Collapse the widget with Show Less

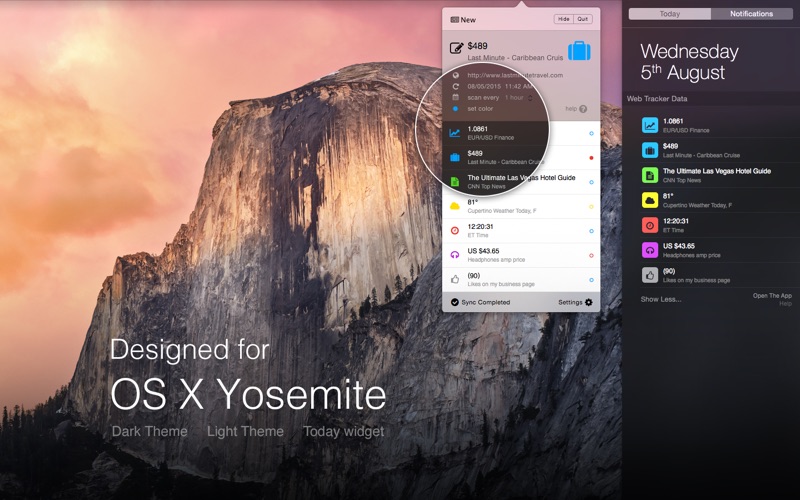point(661,299)
